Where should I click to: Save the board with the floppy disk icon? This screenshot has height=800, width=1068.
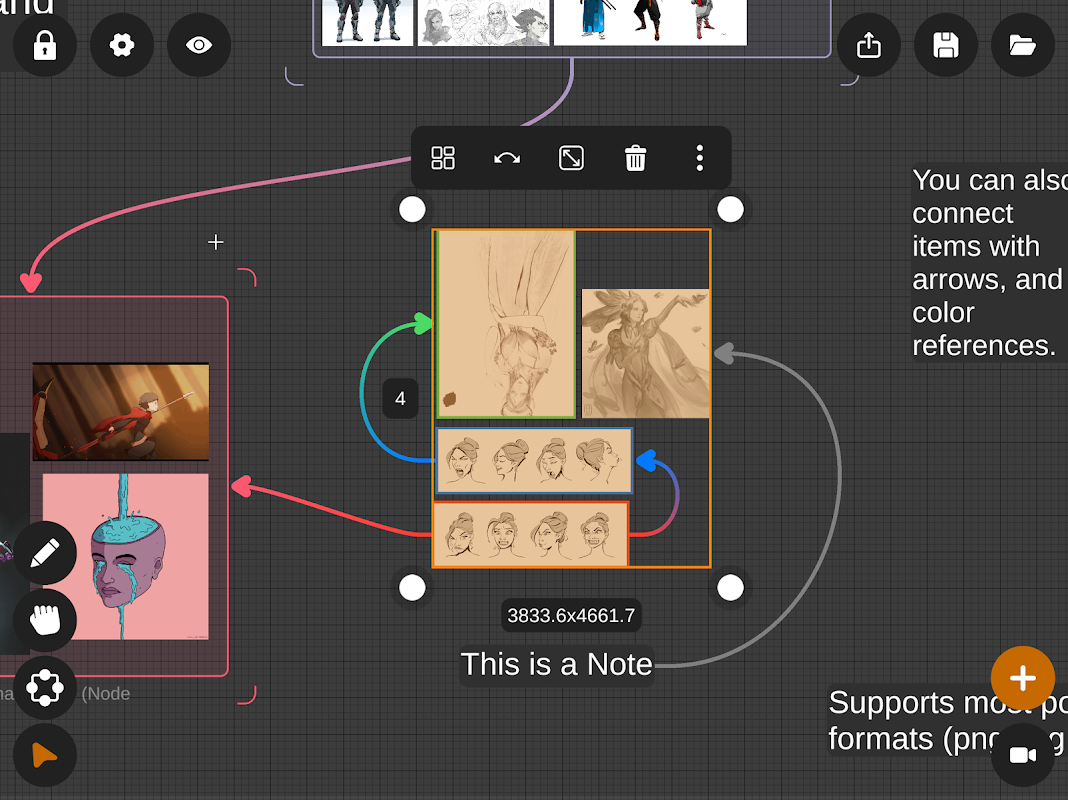[946, 45]
